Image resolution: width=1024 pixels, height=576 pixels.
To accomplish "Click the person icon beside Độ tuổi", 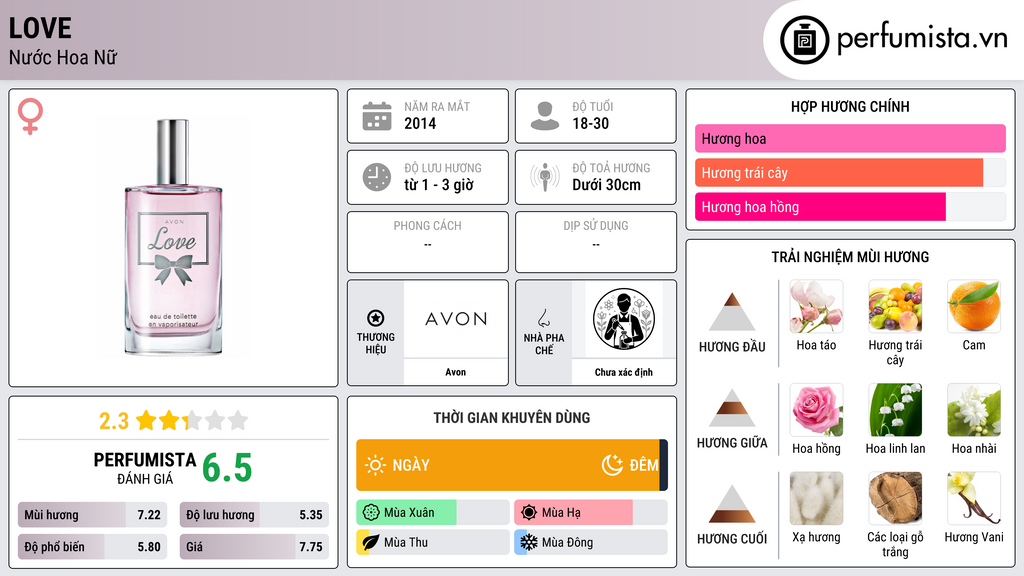I will [545, 116].
